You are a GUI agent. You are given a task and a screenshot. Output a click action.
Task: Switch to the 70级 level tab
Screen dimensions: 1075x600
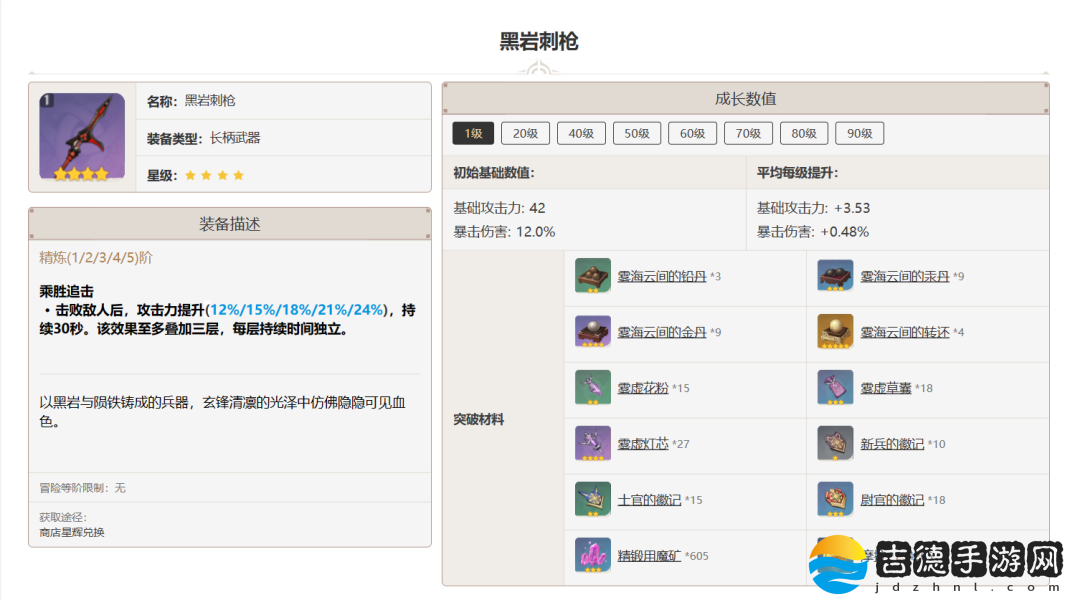tap(748, 133)
